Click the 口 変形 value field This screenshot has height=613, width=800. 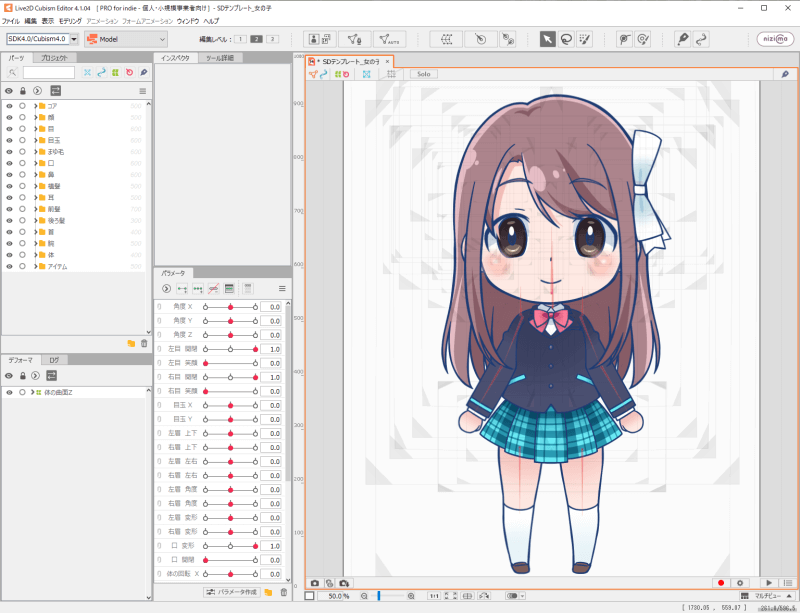tap(270, 546)
